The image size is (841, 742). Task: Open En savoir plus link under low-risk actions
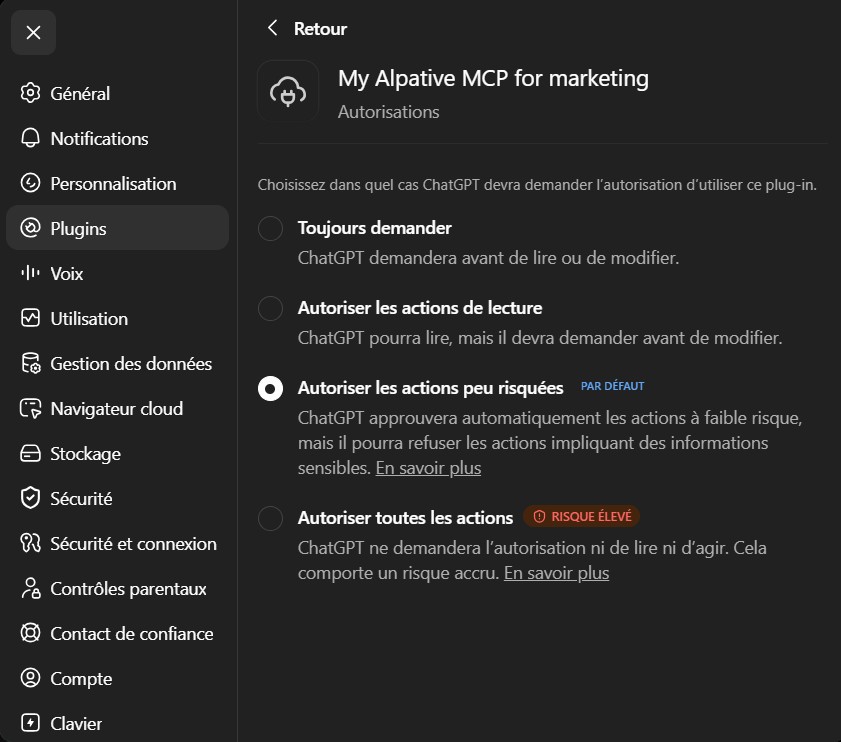pyautogui.click(x=428, y=468)
